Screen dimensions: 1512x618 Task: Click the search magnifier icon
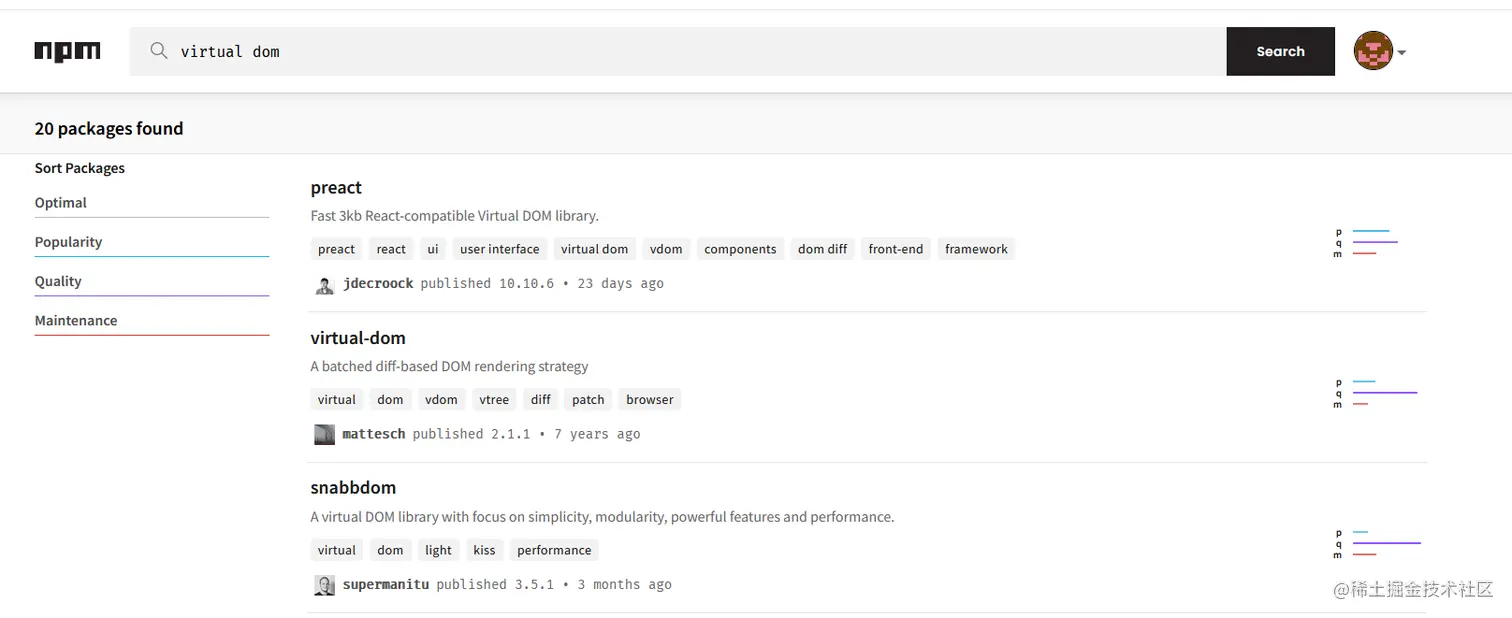158,51
